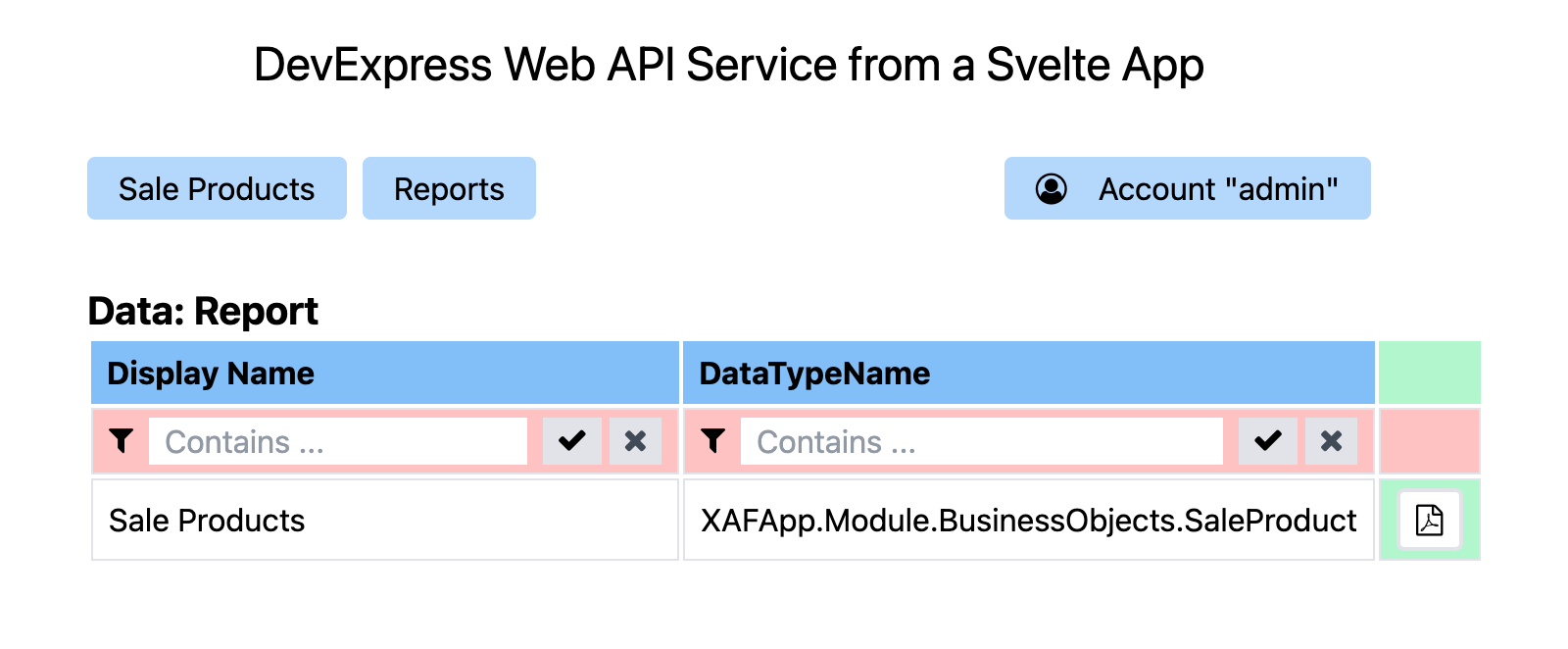
Task: Click the funnel icon in Display Name filter
Action: point(122,441)
